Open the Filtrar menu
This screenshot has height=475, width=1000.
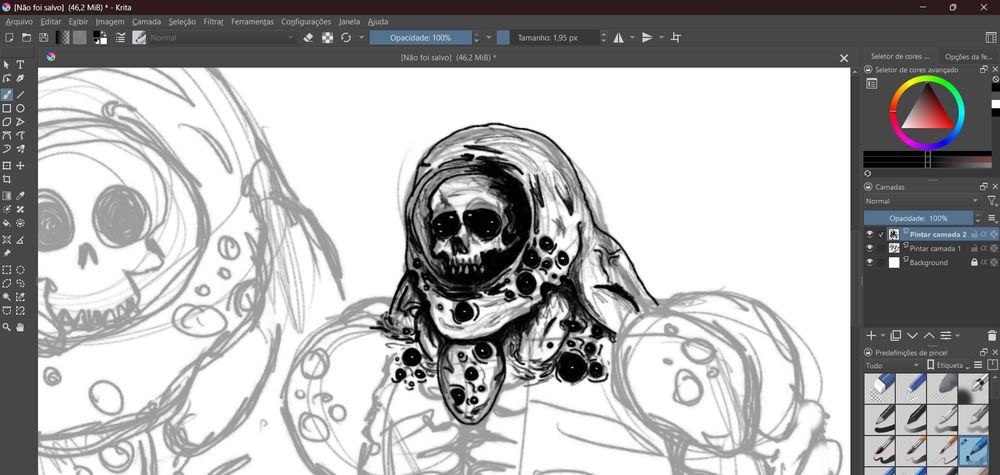213,21
